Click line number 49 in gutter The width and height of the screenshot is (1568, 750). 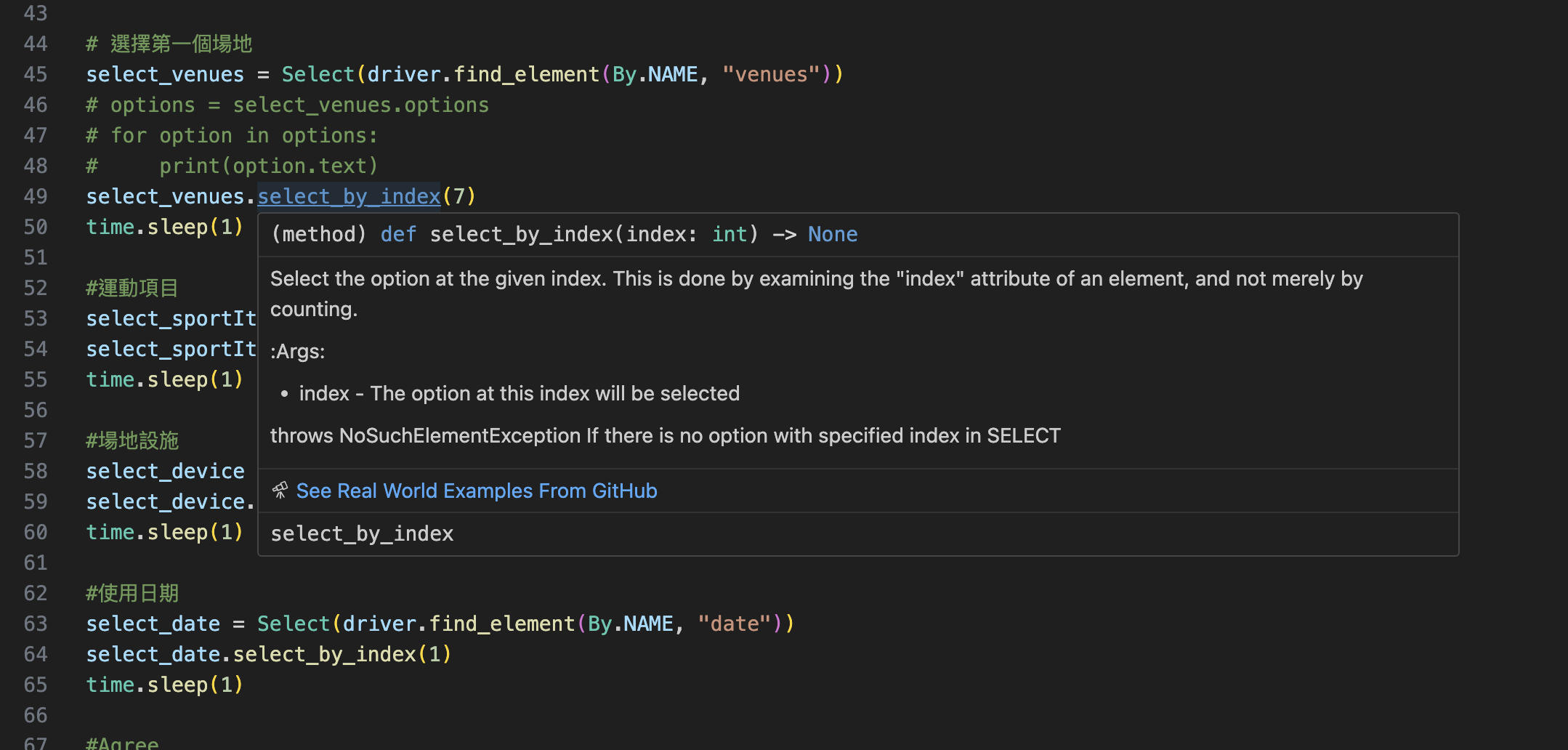(36, 196)
